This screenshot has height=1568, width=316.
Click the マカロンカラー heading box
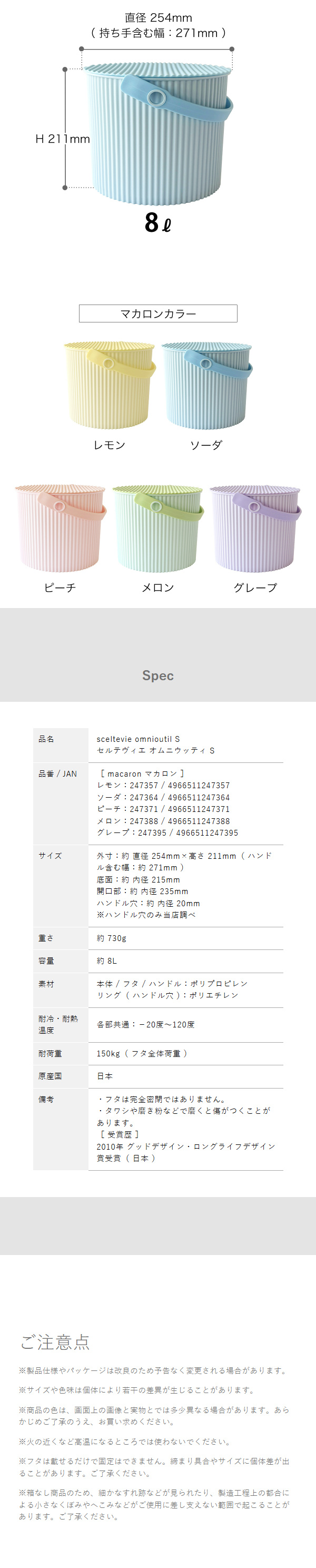(157, 313)
